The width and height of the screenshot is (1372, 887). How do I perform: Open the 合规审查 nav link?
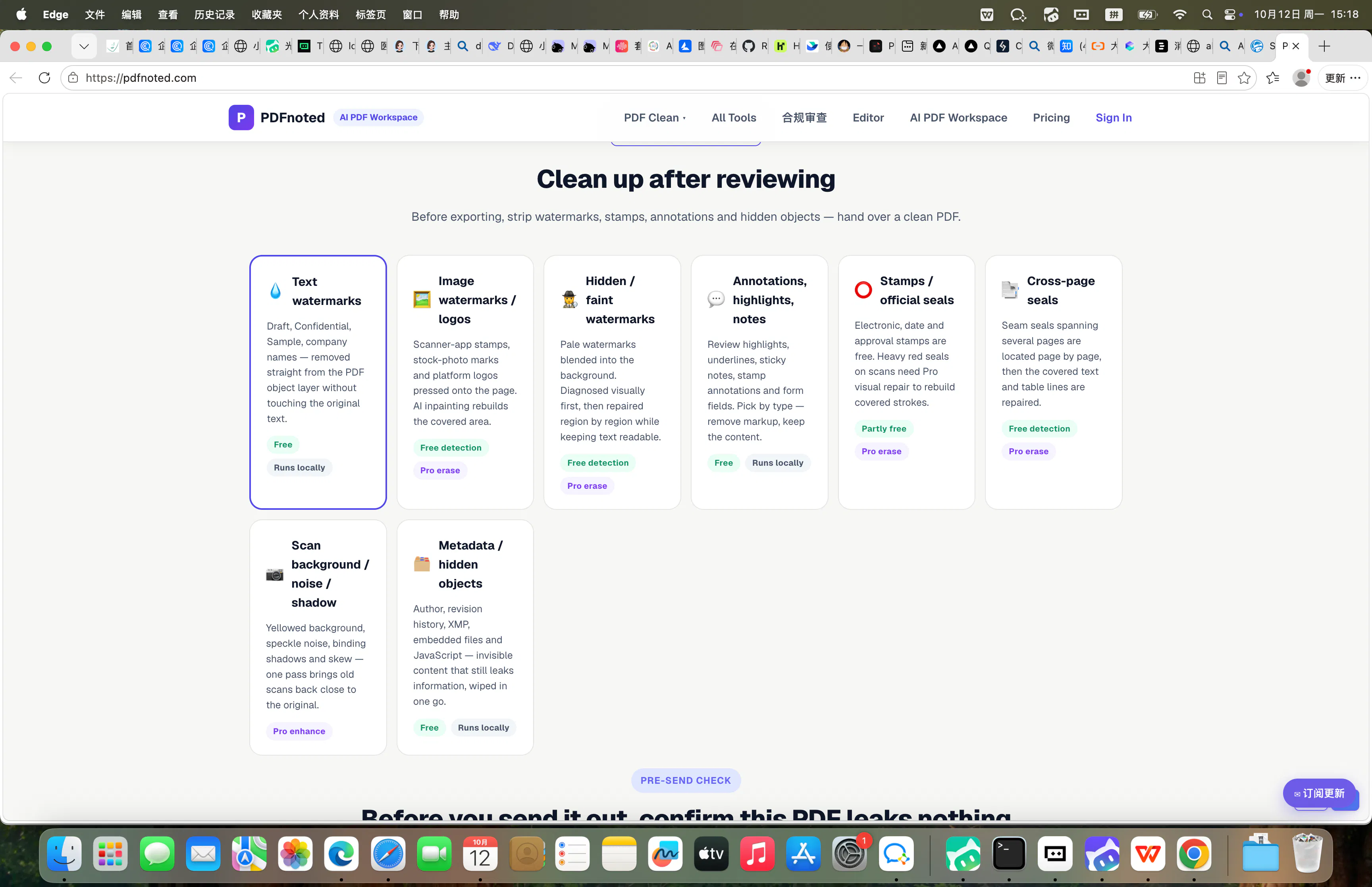coord(804,118)
